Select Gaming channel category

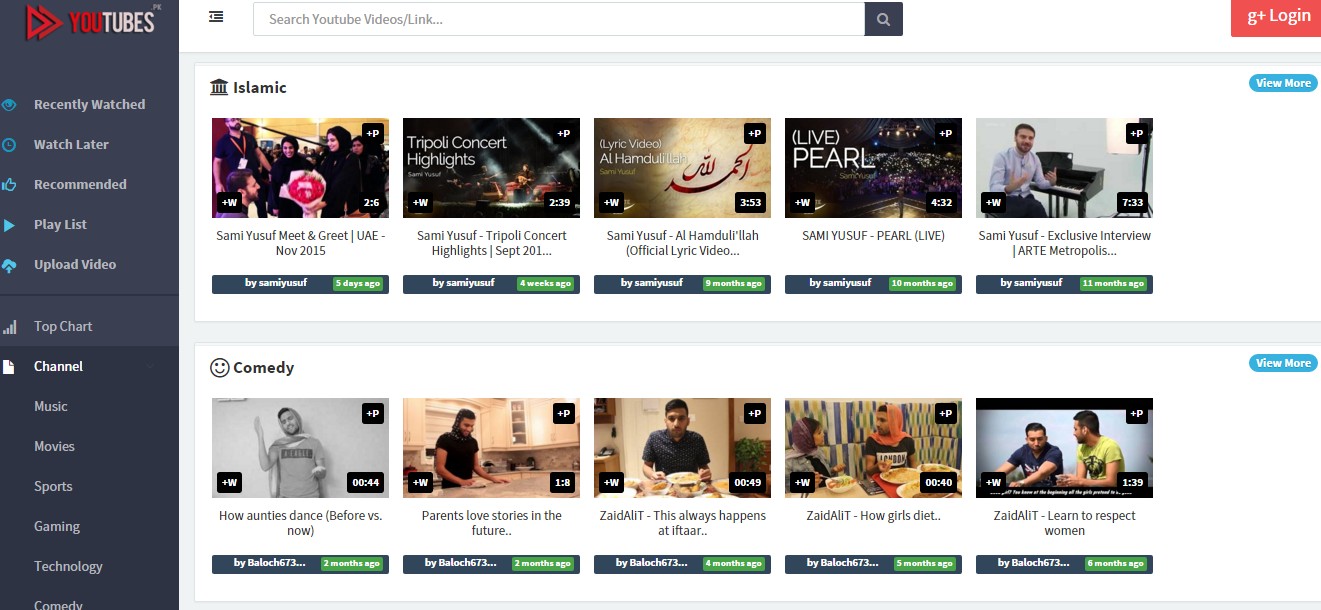click(x=57, y=527)
